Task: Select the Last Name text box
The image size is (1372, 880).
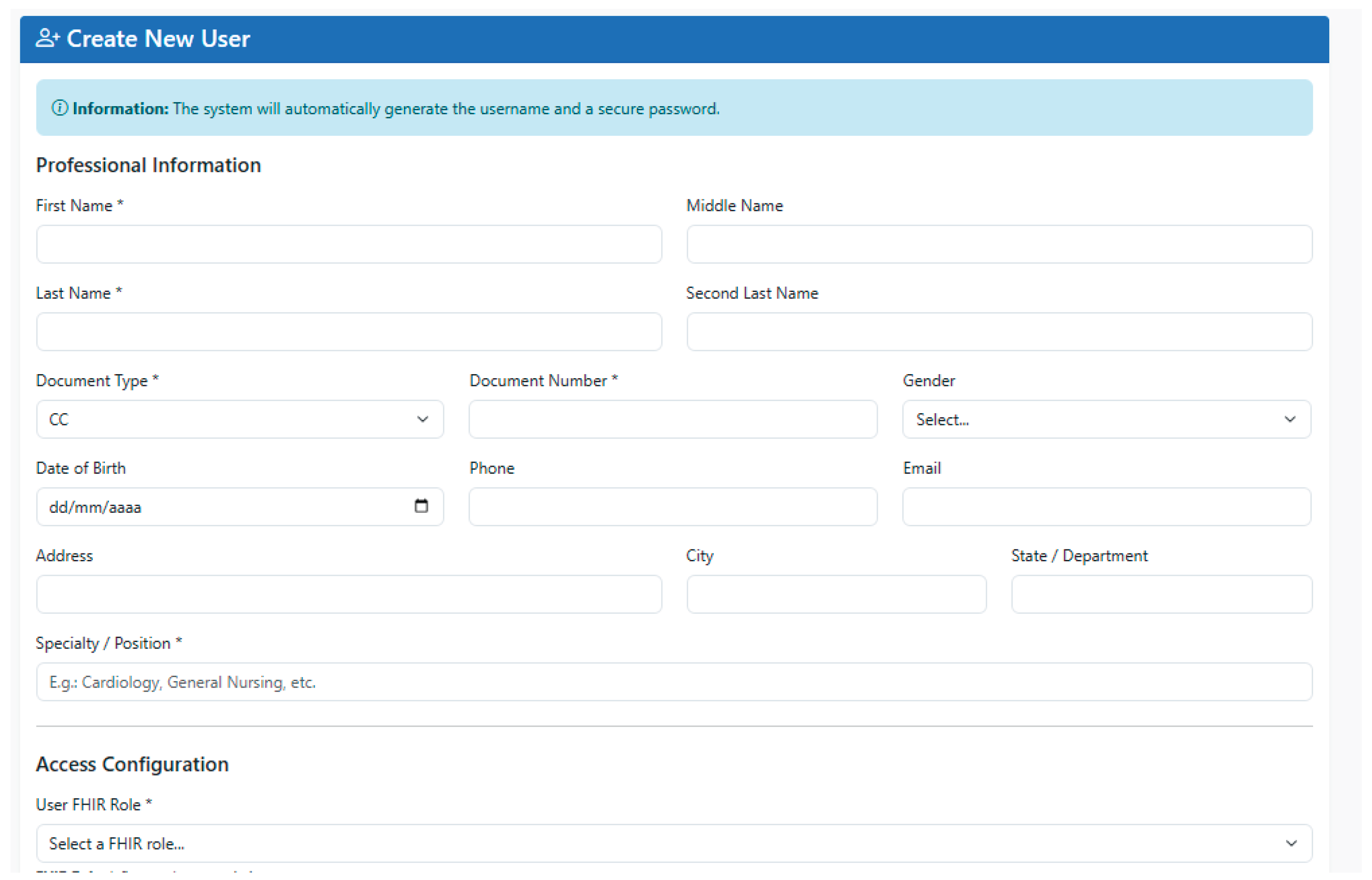Action: [x=349, y=332]
